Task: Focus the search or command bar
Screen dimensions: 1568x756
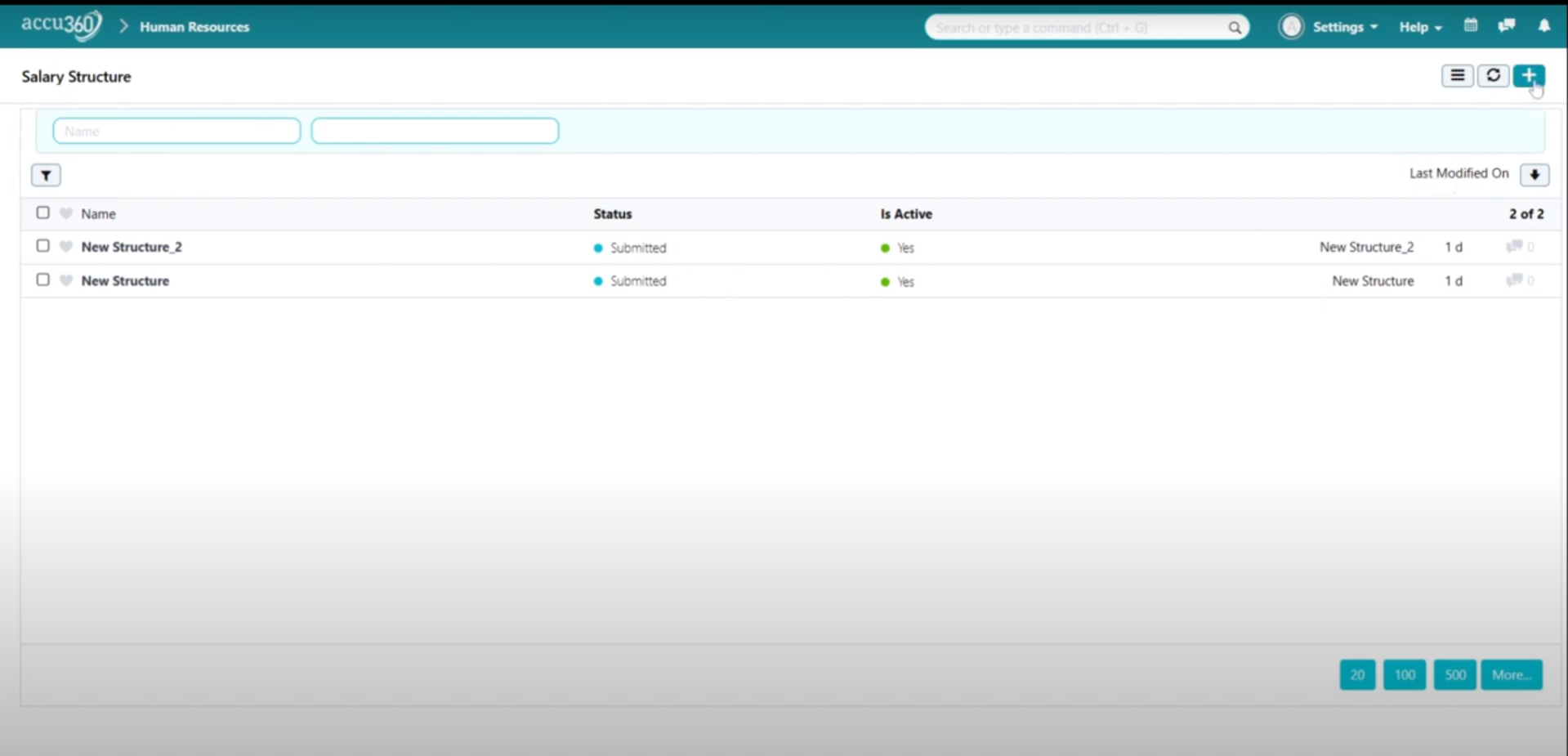Action: coord(1087,27)
